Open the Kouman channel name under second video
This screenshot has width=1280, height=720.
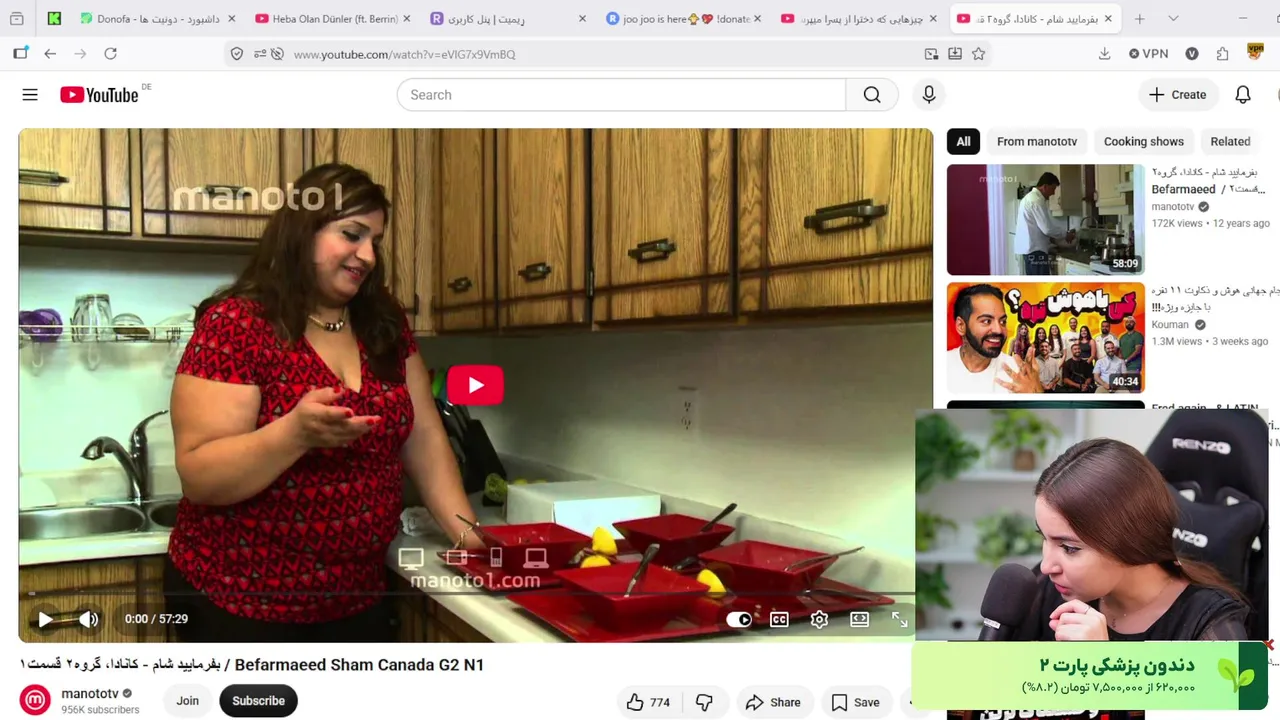[x=1170, y=324]
